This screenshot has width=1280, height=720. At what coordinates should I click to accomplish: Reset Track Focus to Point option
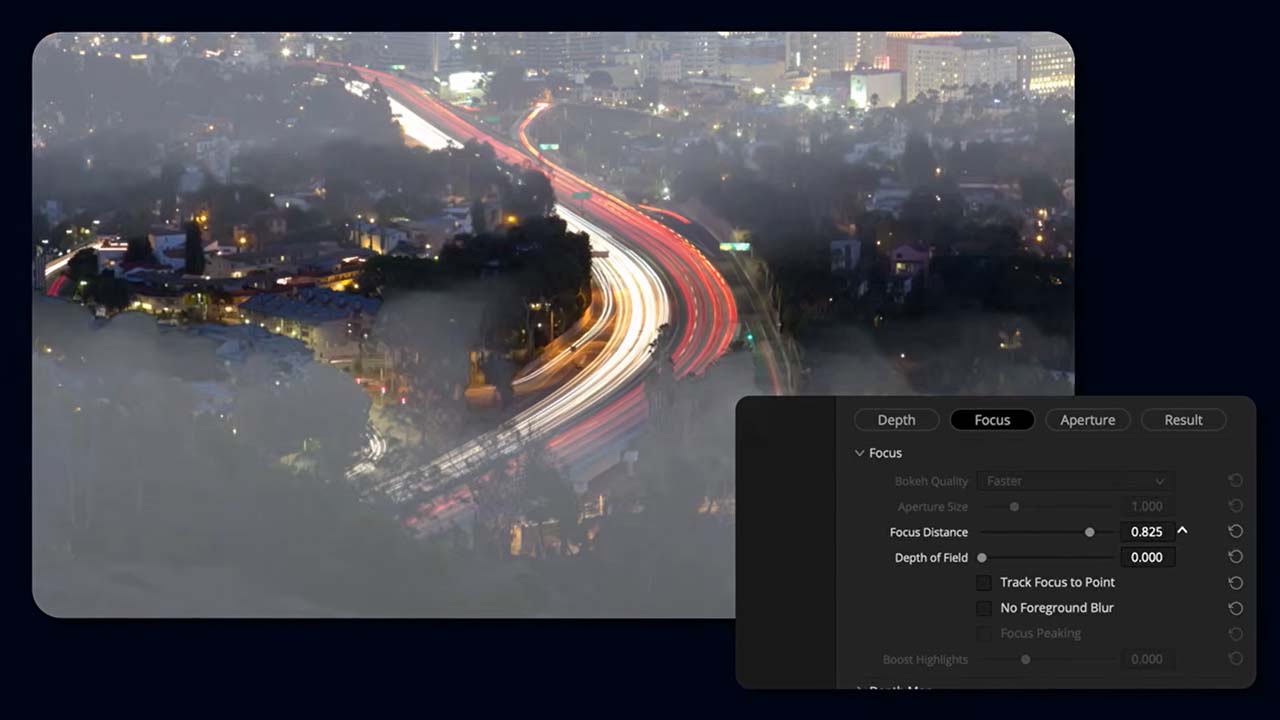pyautogui.click(x=1235, y=583)
